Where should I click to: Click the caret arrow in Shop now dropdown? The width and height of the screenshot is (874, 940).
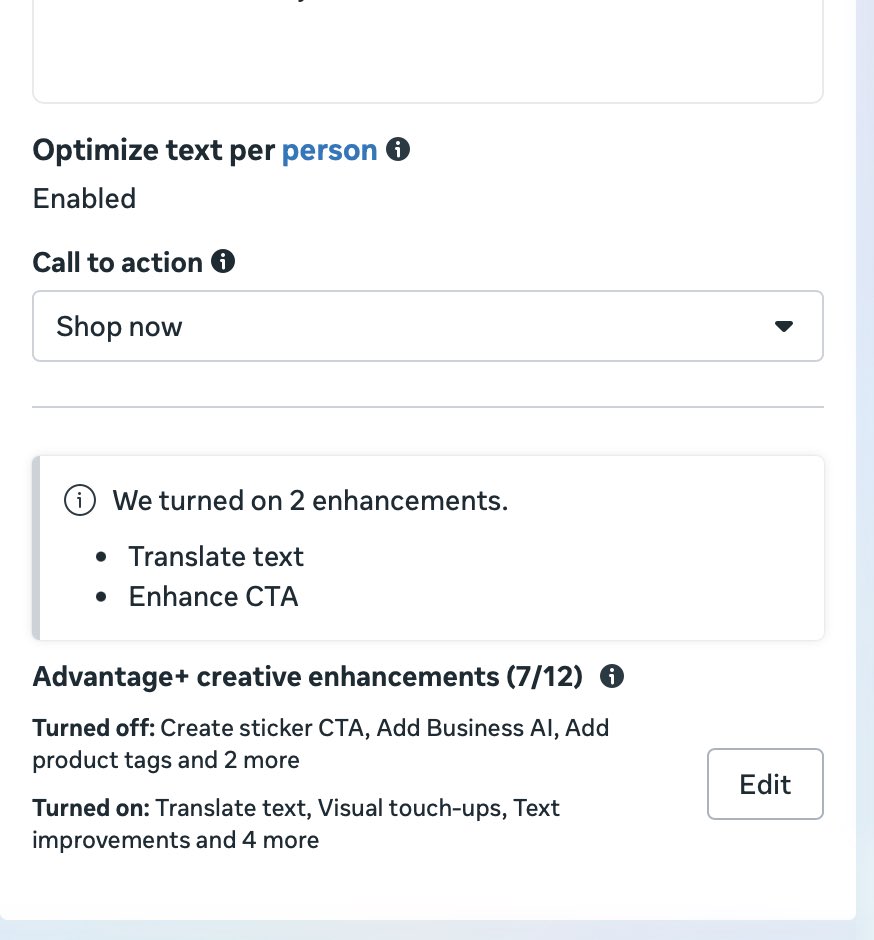click(x=783, y=326)
